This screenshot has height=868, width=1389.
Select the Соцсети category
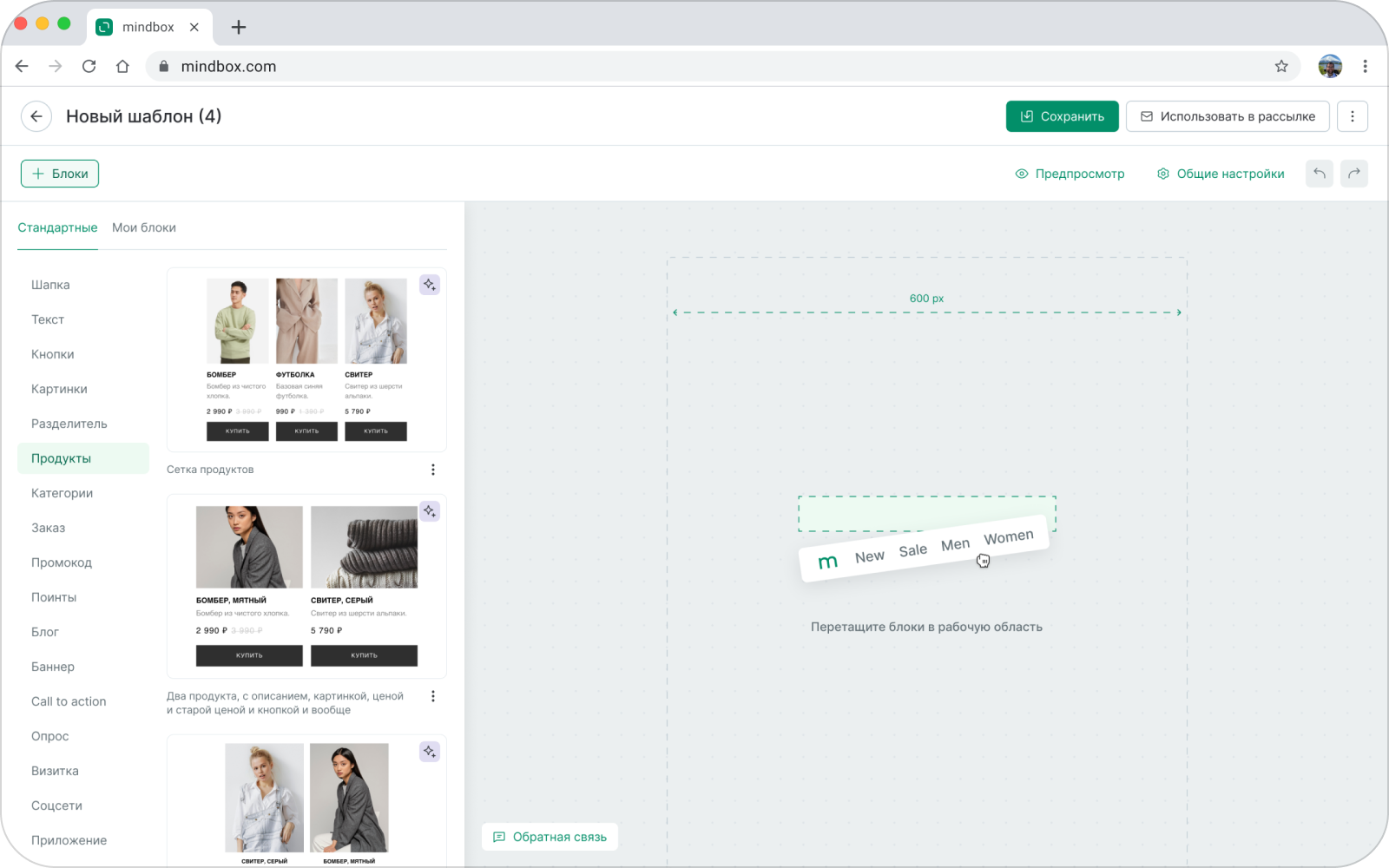pyautogui.click(x=83, y=806)
